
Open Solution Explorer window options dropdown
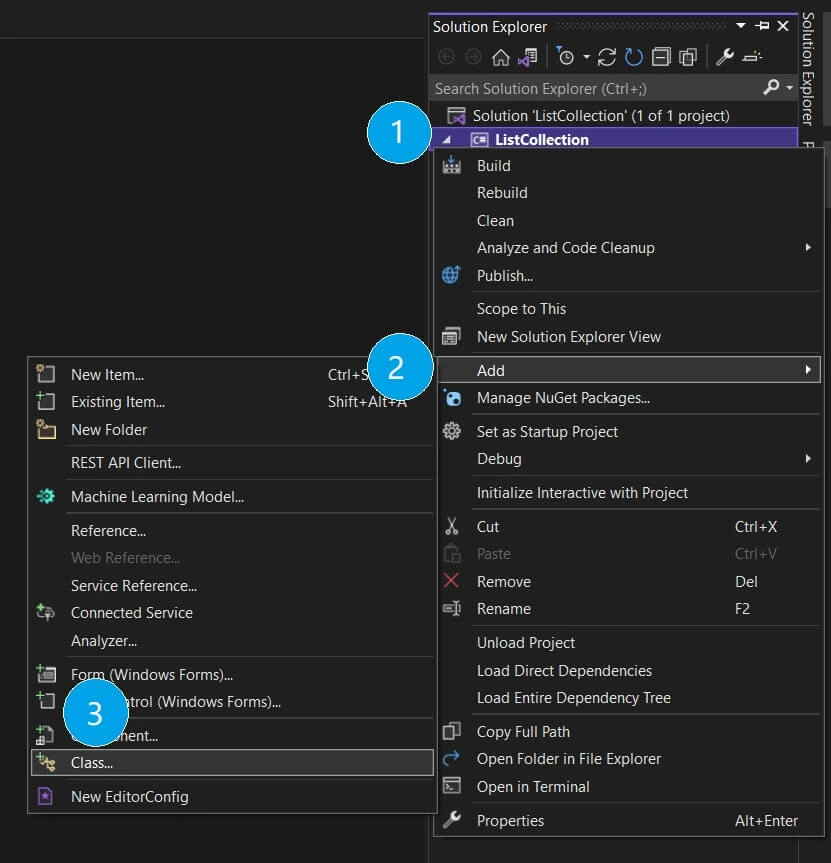[741, 26]
